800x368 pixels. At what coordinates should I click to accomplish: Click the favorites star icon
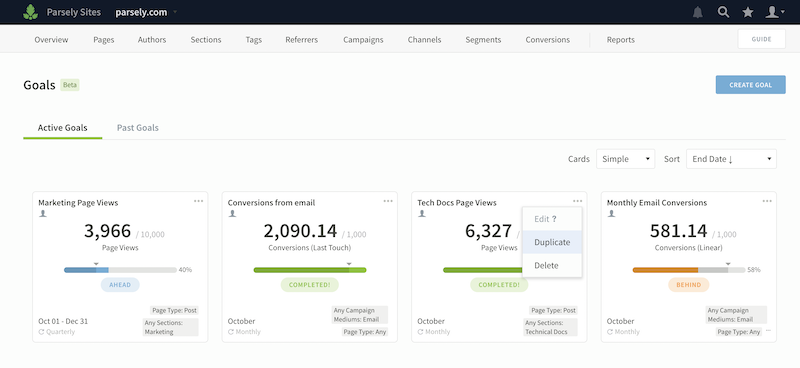click(748, 12)
